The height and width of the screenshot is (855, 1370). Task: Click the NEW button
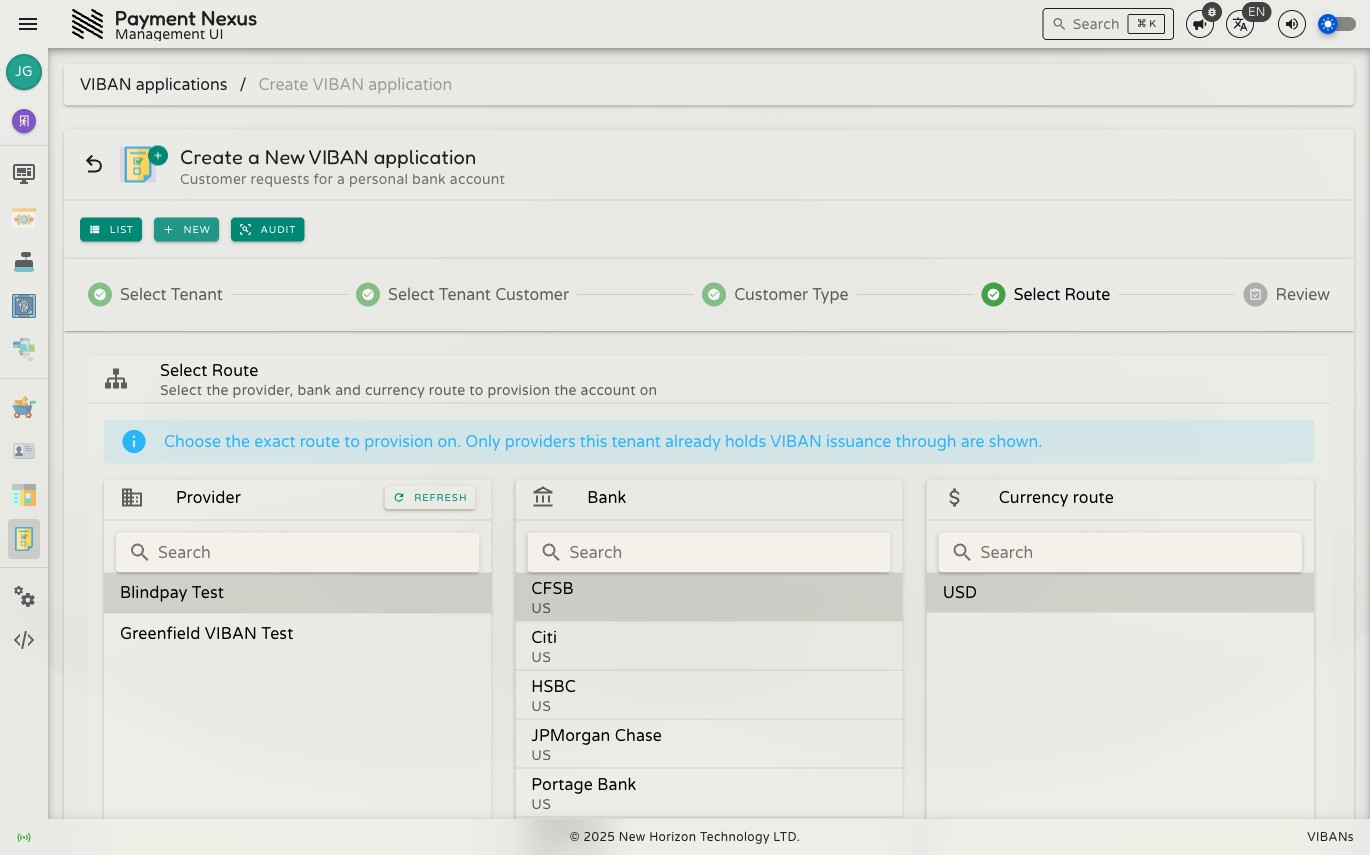(x=186, y=229)
